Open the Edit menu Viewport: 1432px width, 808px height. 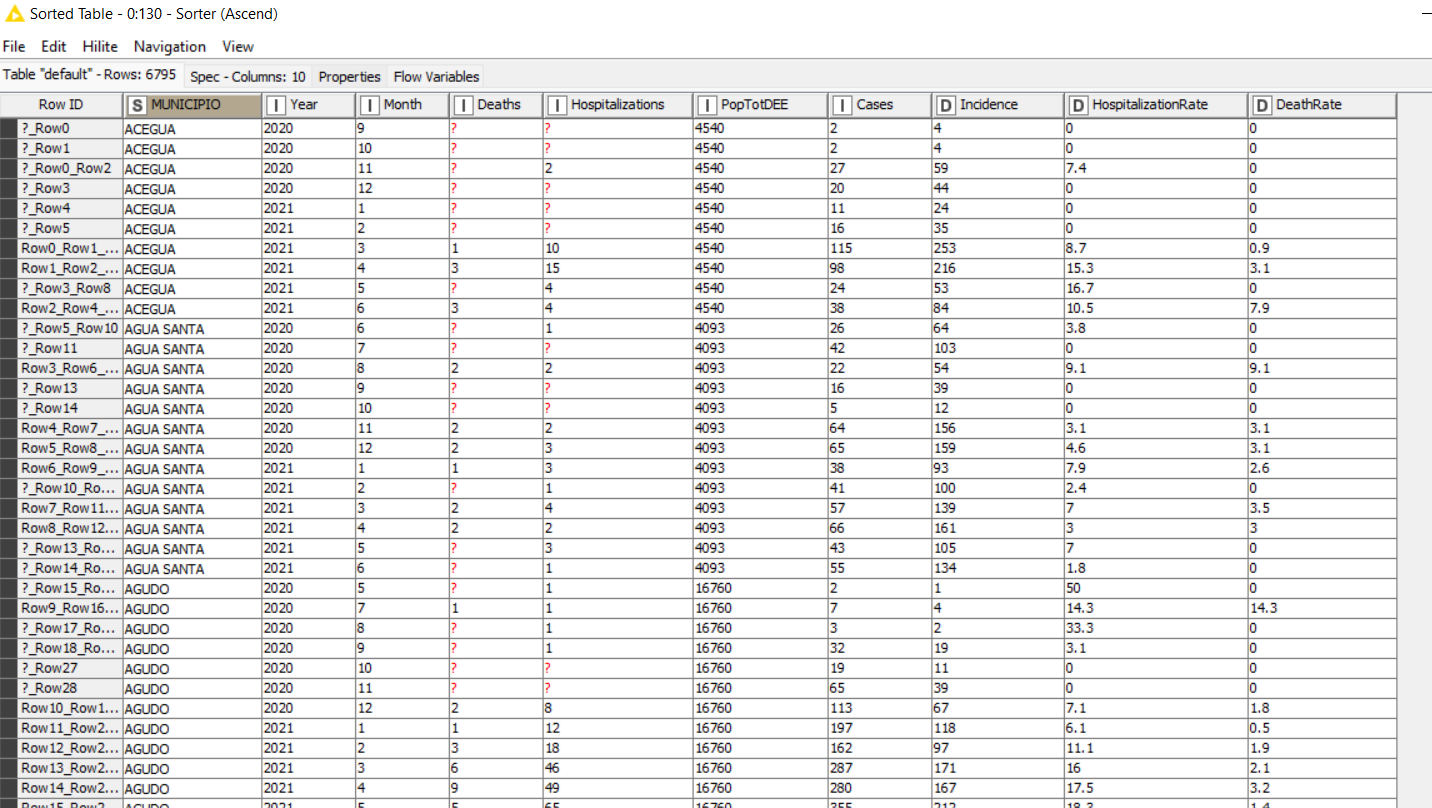click(54, 46)
